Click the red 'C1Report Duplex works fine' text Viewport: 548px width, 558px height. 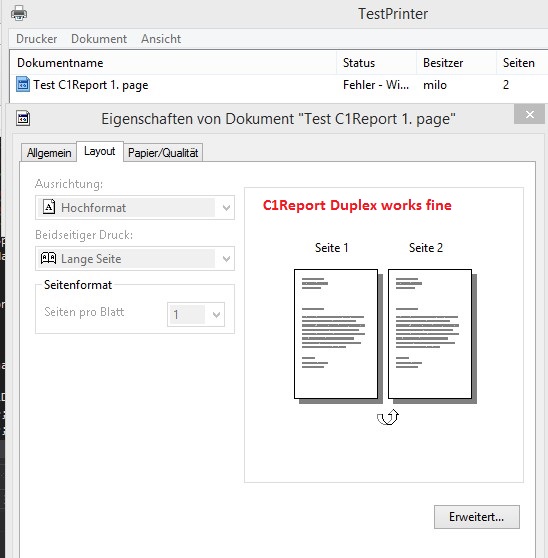357,205
